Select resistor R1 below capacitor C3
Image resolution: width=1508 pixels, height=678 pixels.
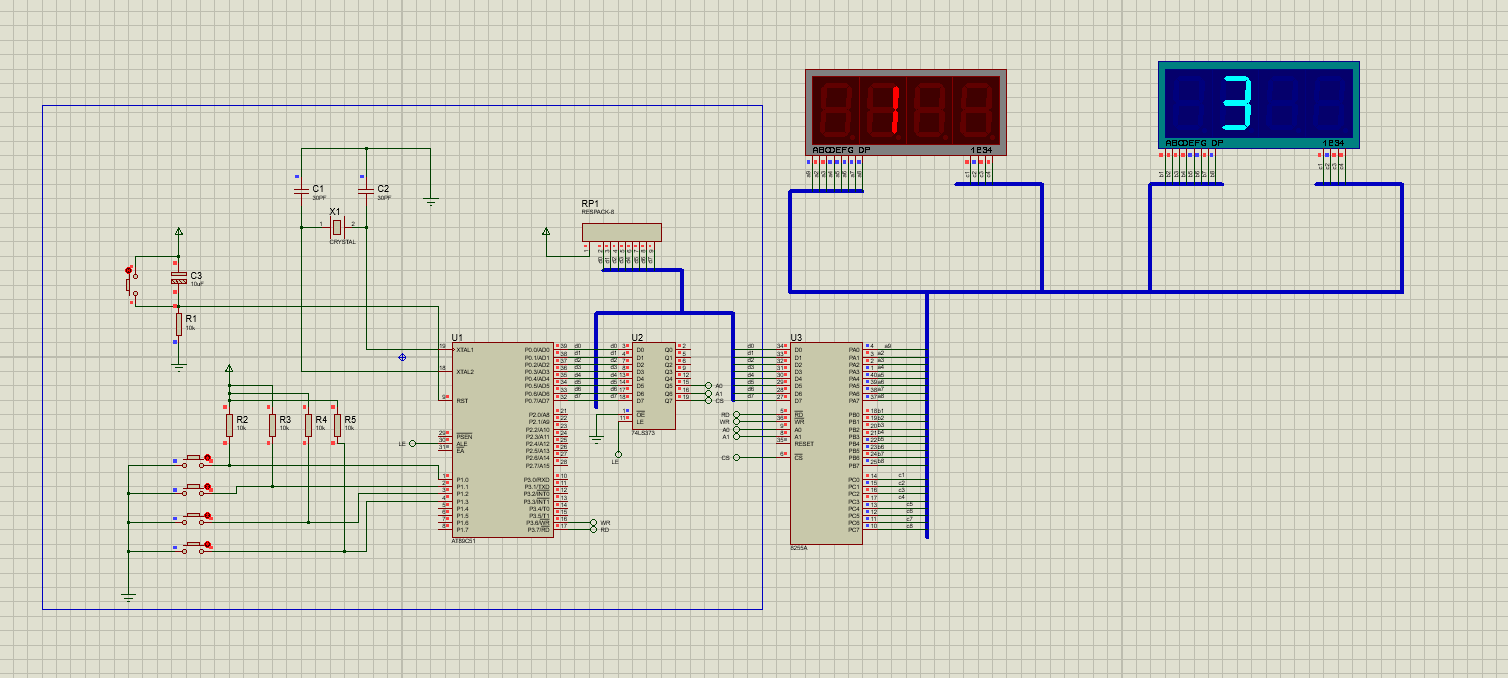coord(179,324)
